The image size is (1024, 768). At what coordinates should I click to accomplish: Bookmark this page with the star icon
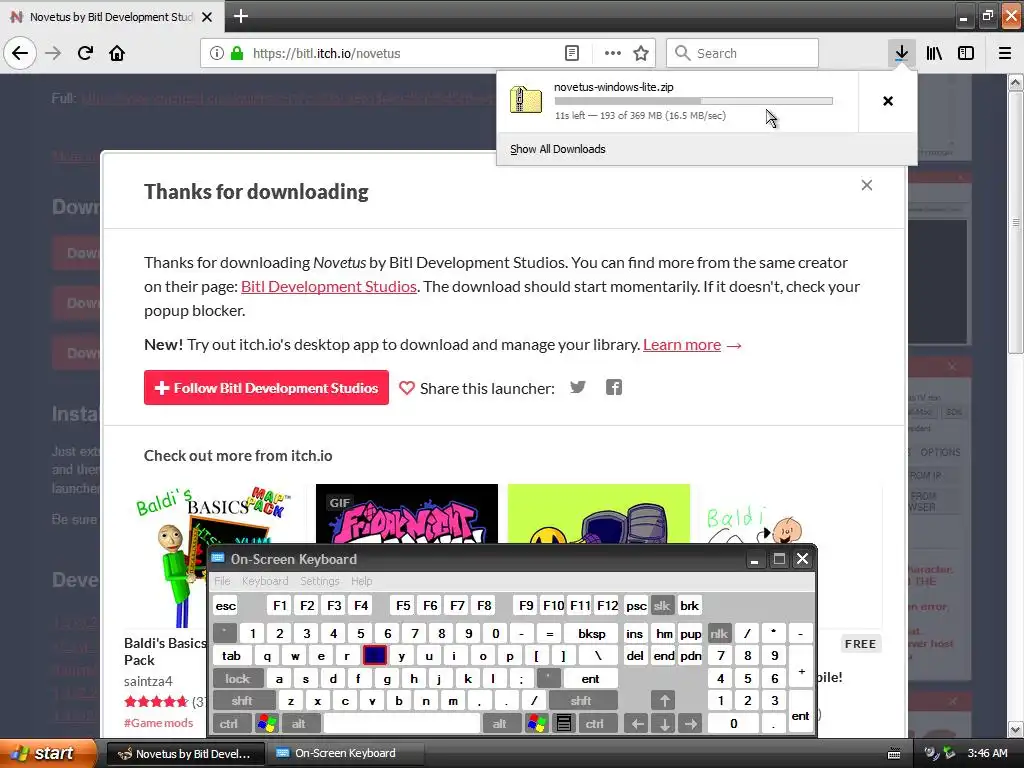click(x=641, y=53)
